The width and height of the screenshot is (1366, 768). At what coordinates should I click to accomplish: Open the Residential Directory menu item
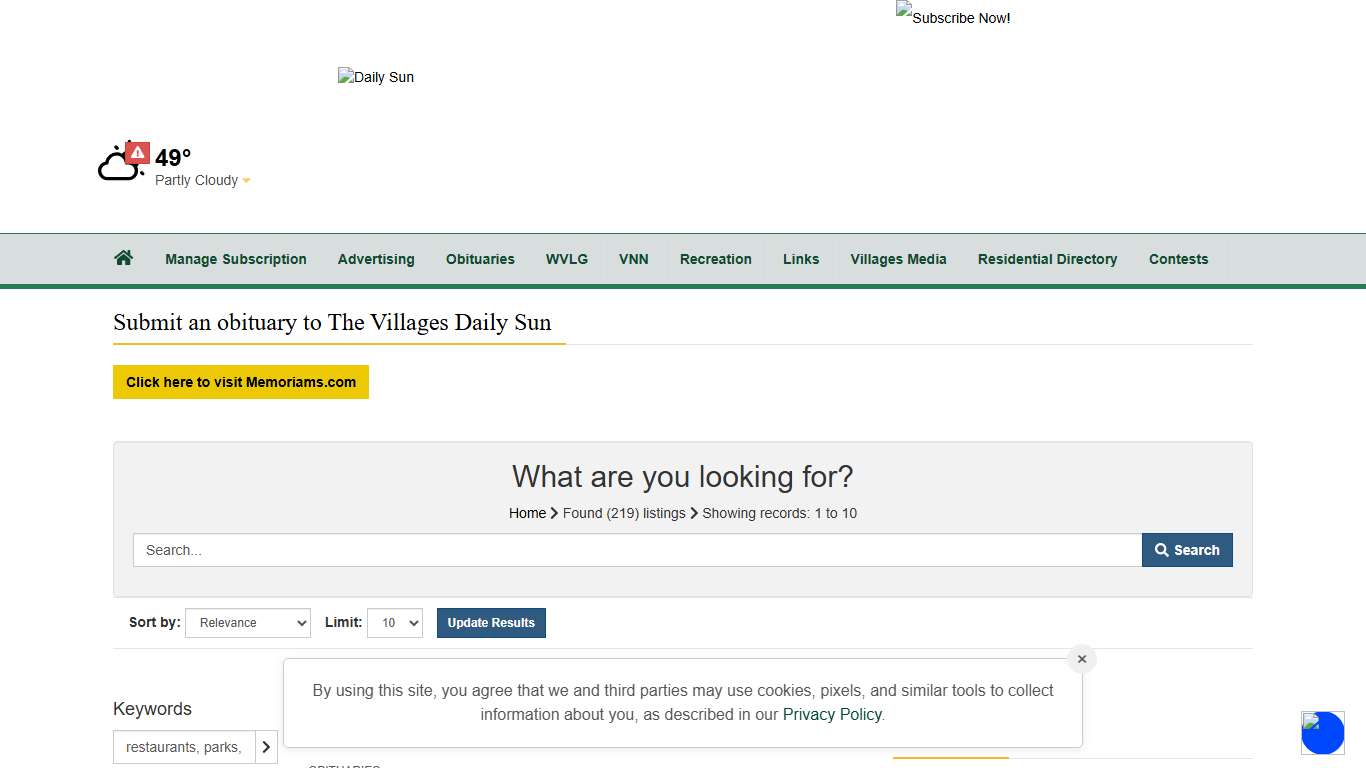1047,259
